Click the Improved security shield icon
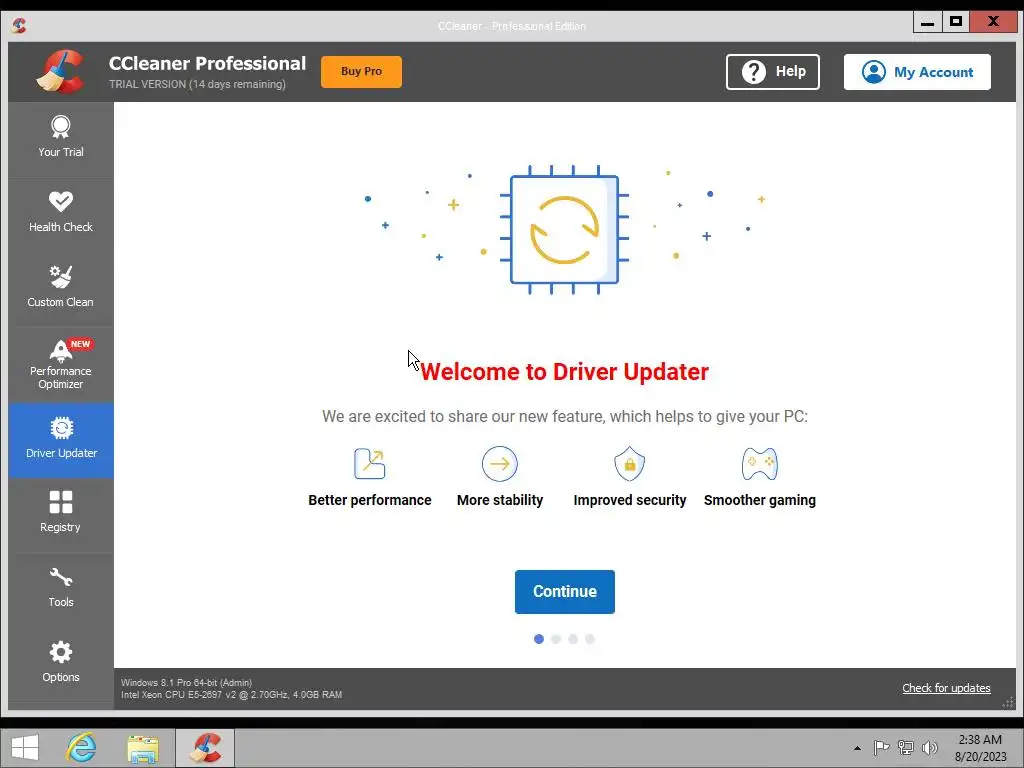Image resolution: width=1024 pixels, height=768 pixels. pyautogui.click(x=630, y=464)
